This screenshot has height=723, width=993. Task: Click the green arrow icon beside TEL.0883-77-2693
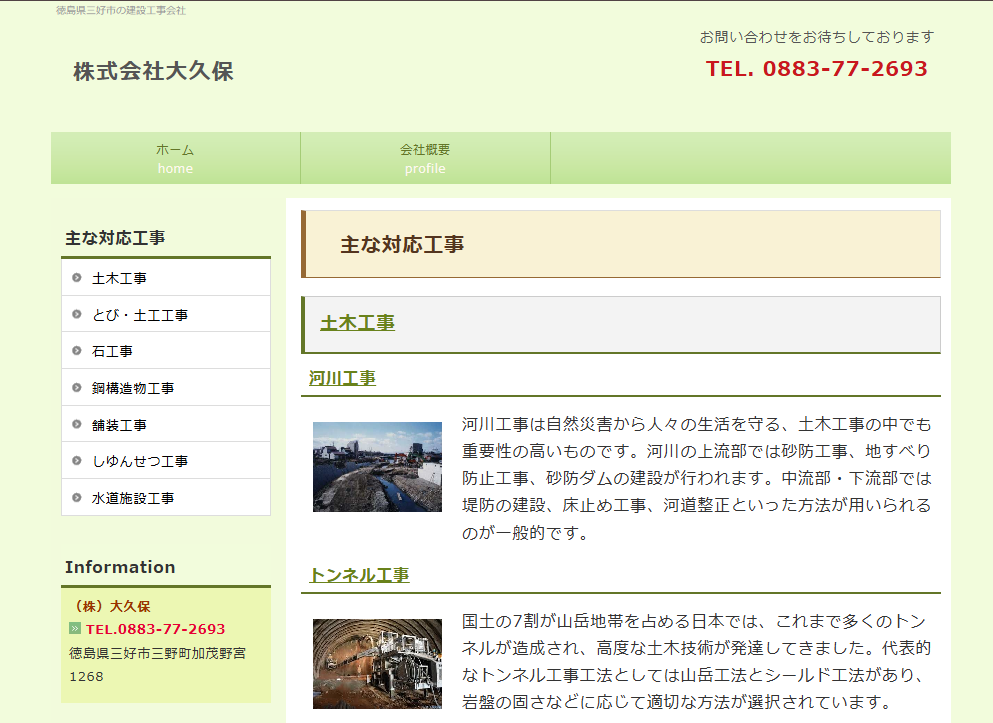pyautogui.click(x=75, y=628)
